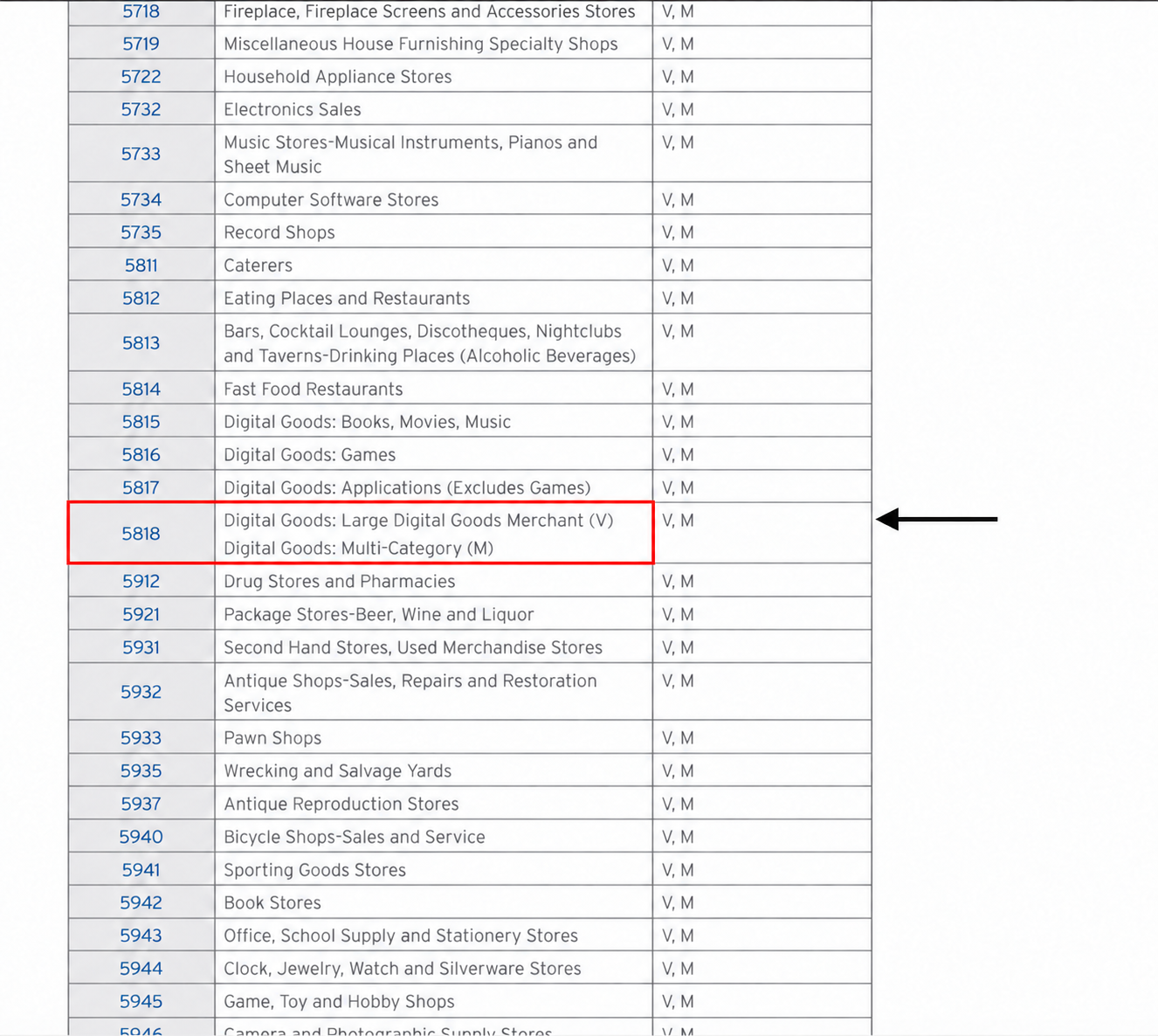Open code 5734 link
This screenshot has height=1036, width=1158.
coord(141,200)
